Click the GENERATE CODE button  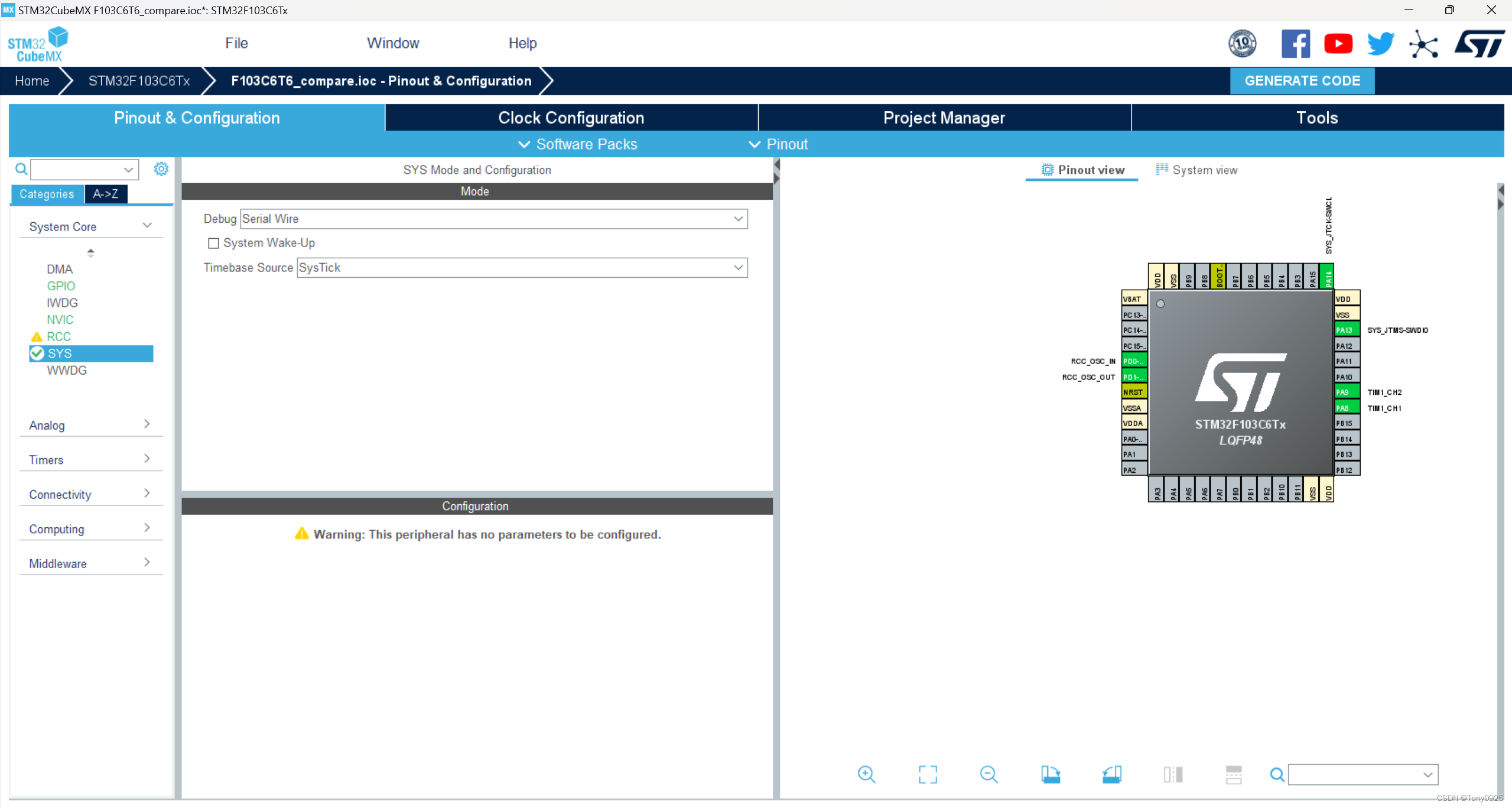point(1302,80)
